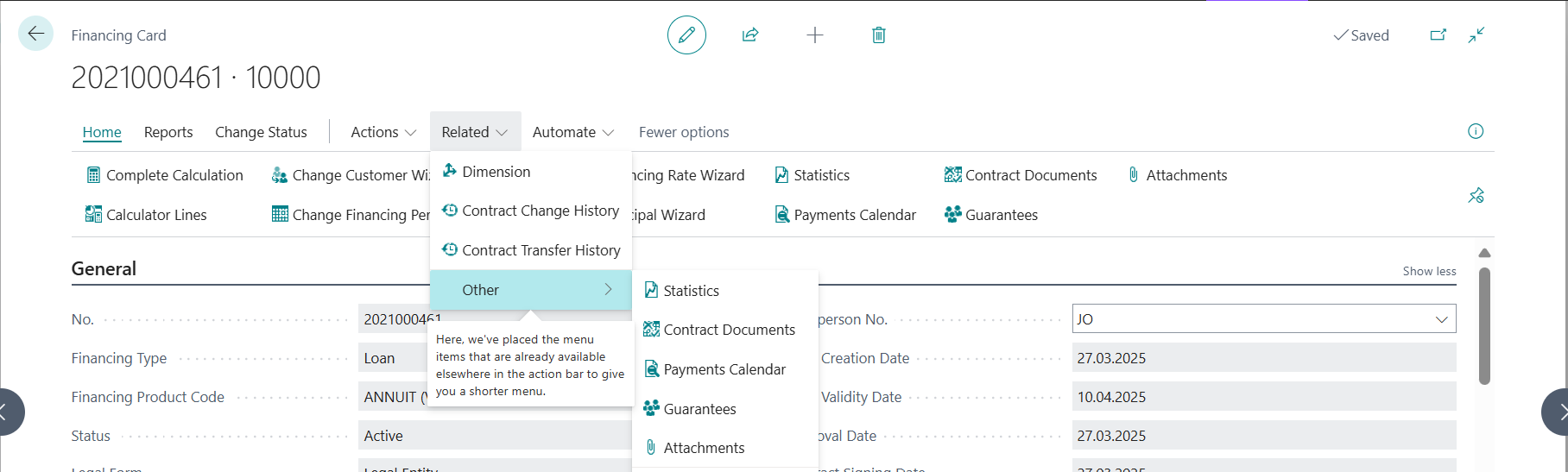
Task: Click Fewer options link
Action: click(x=683, y=132)
